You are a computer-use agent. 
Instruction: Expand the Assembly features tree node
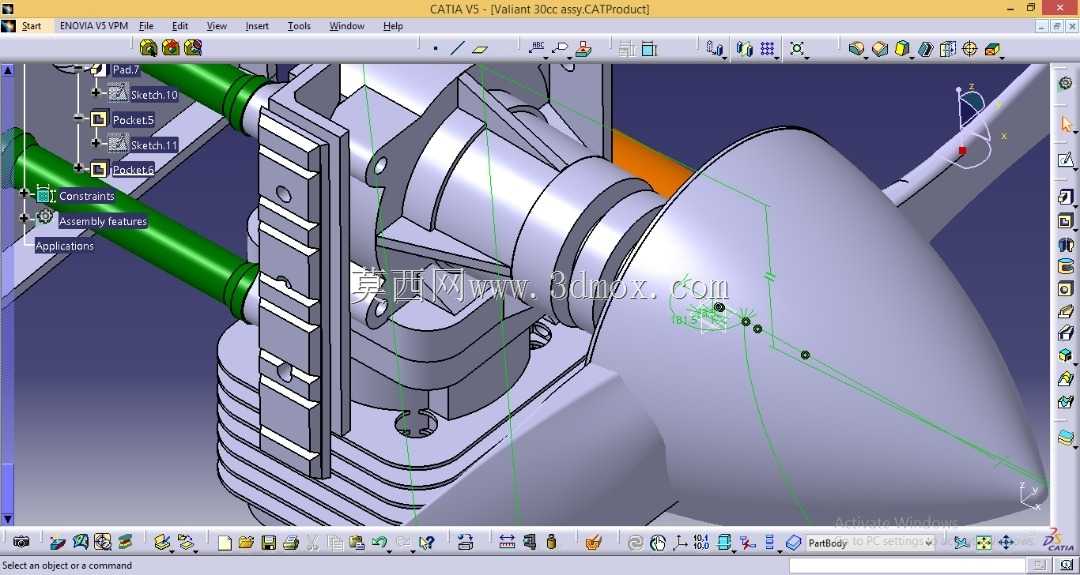[x=24, y=218]
